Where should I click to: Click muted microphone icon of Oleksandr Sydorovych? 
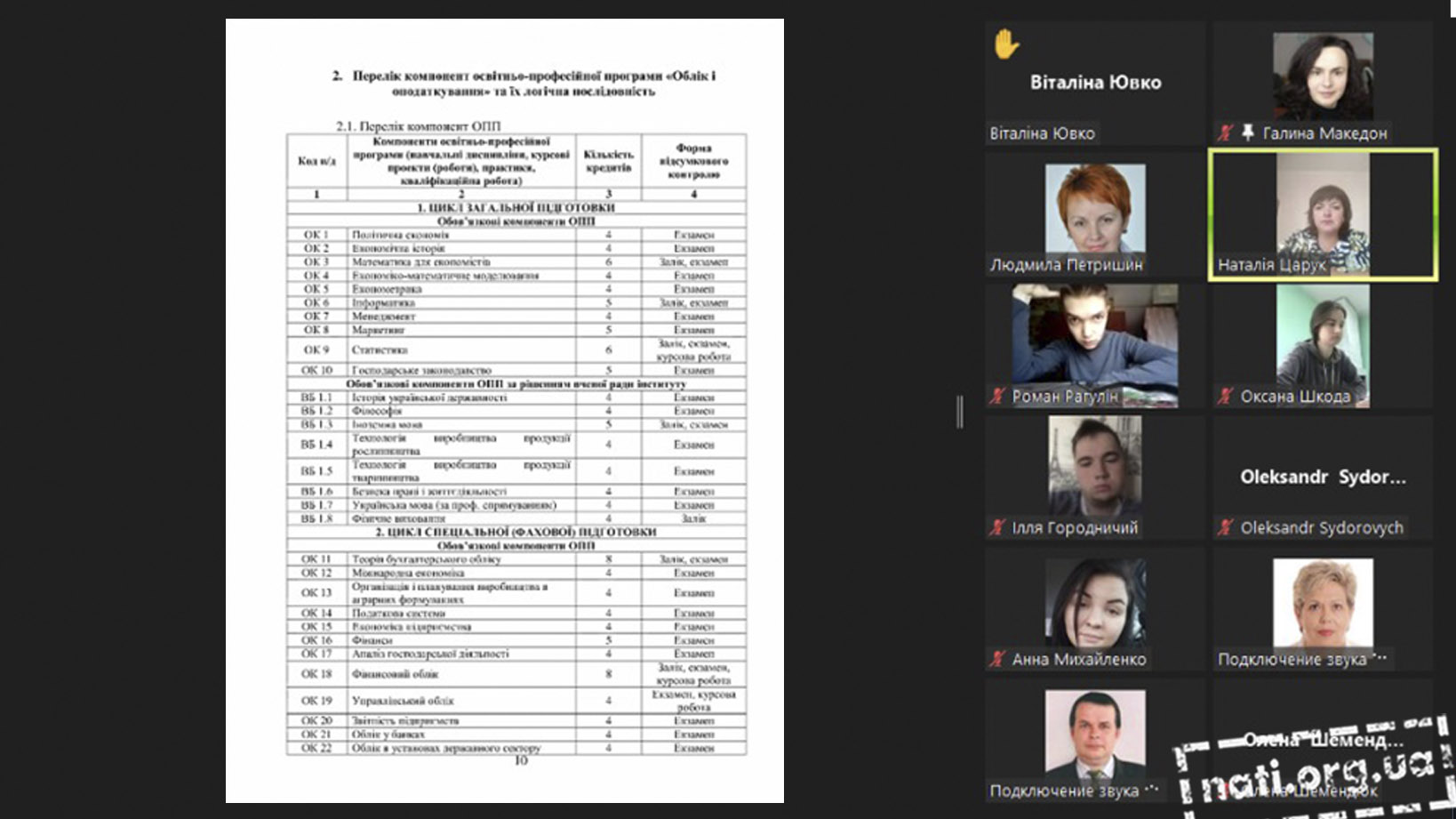pyautogui.click(x=1226, y=527)
